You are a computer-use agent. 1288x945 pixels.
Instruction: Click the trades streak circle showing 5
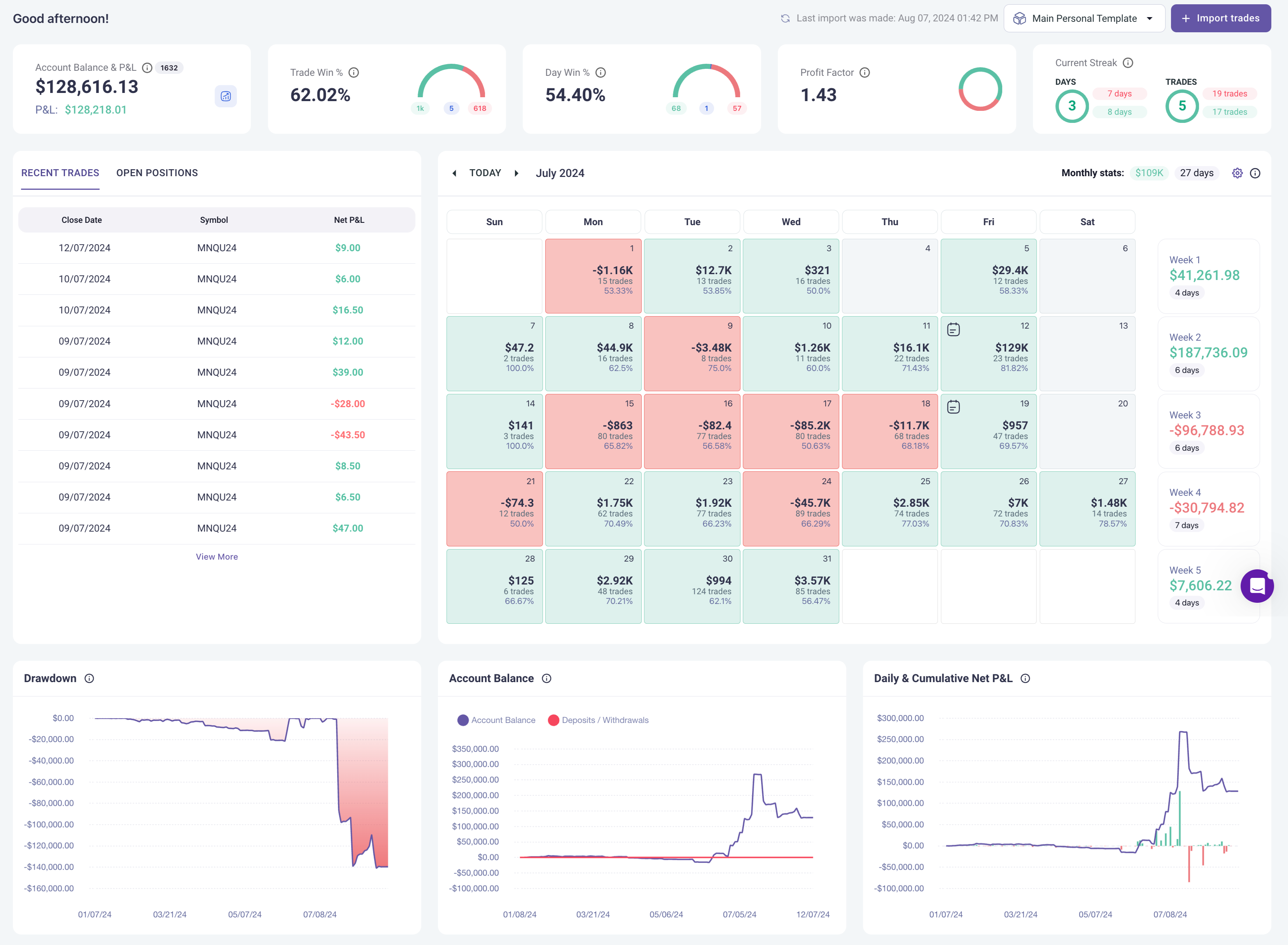[x=1182, y=107]
